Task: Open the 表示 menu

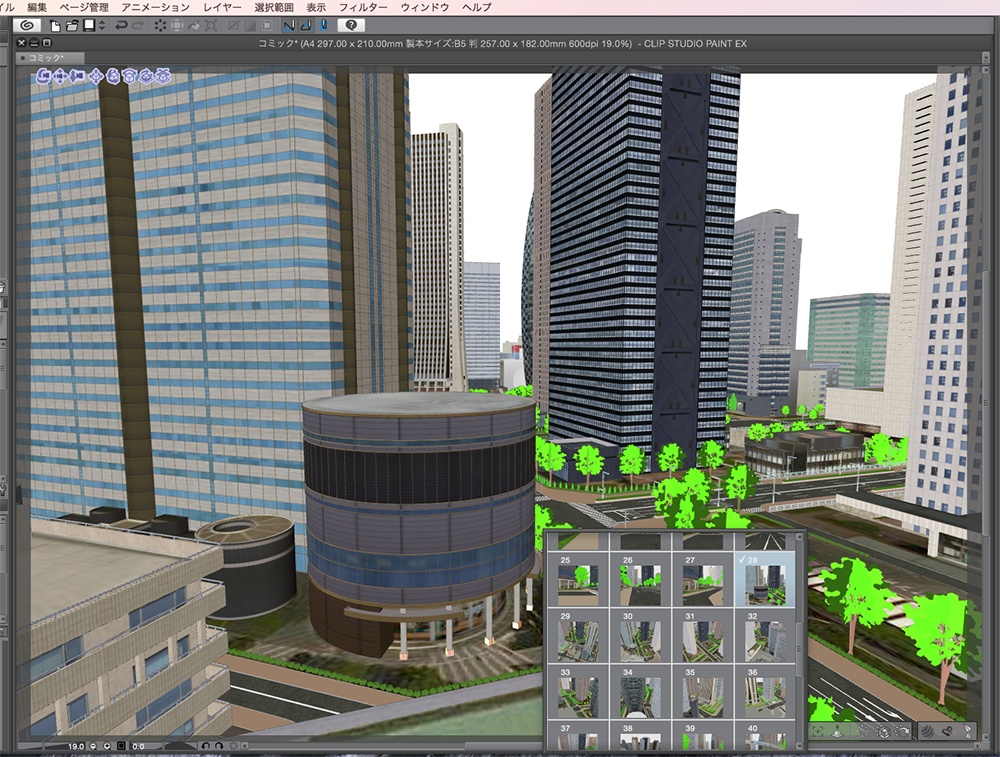Action: [x=316, y=7]
